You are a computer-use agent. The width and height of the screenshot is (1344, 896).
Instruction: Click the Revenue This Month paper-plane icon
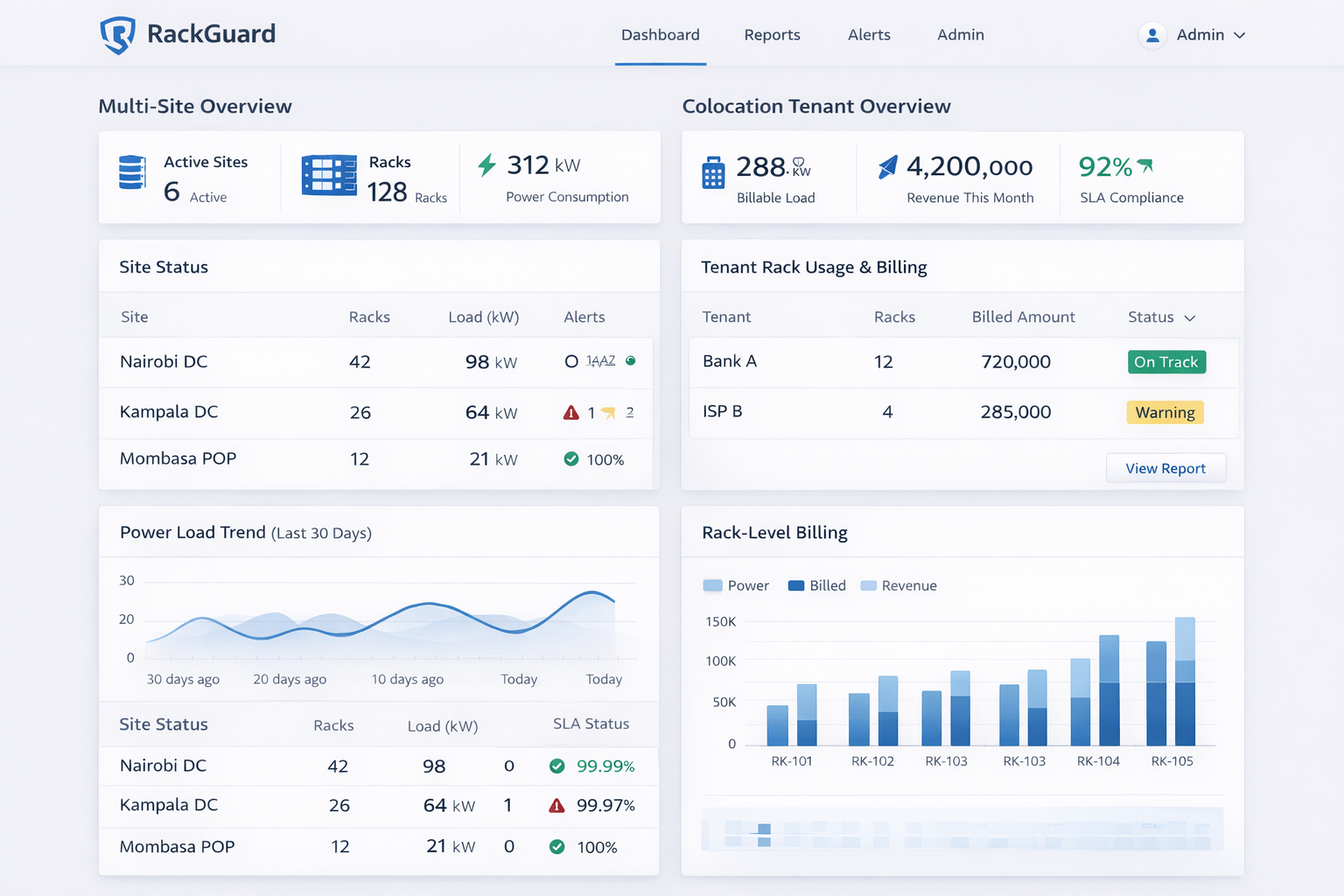[x=887, y=167]
